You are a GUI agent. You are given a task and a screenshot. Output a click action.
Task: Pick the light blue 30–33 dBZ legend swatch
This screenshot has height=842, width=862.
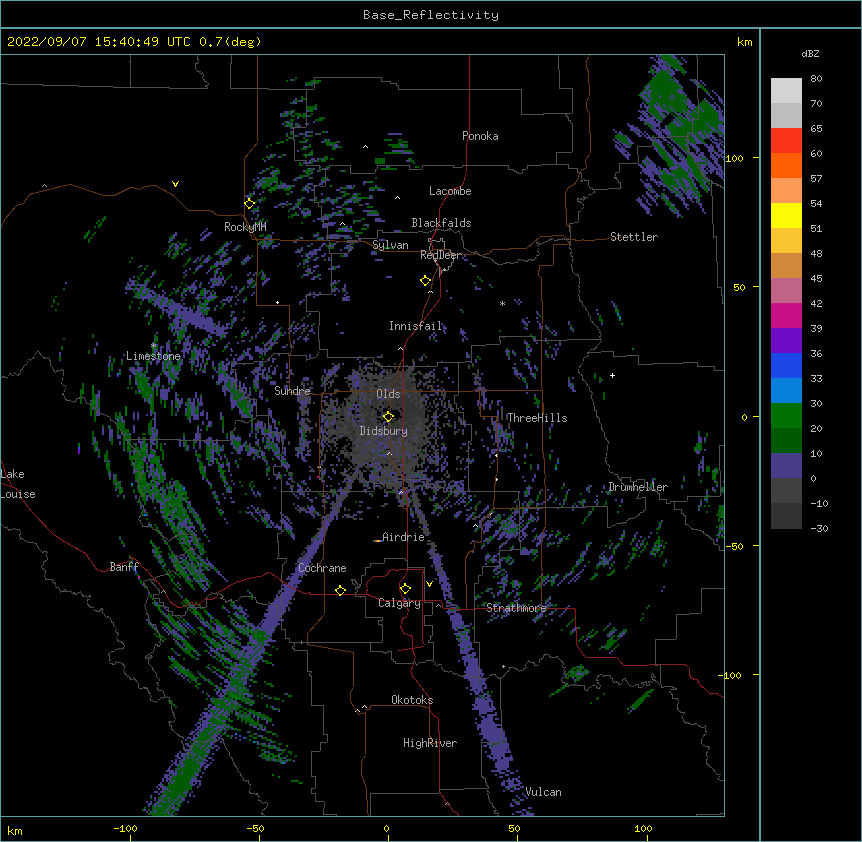786,391
